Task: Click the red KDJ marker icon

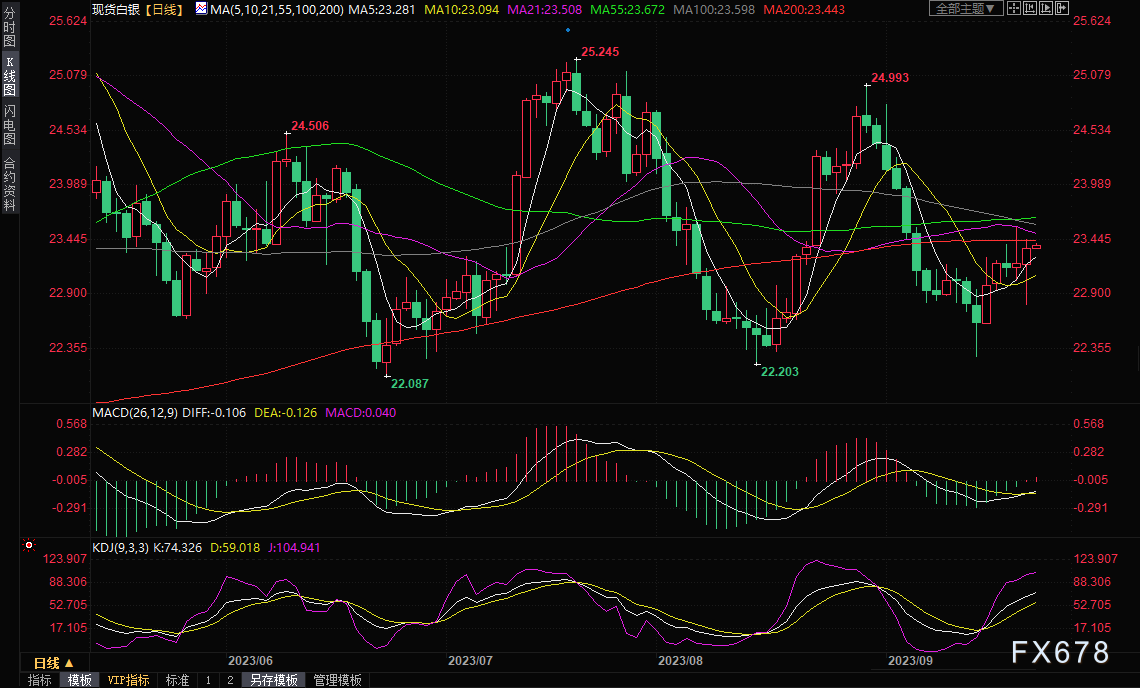Action: (x=29, y=545)
